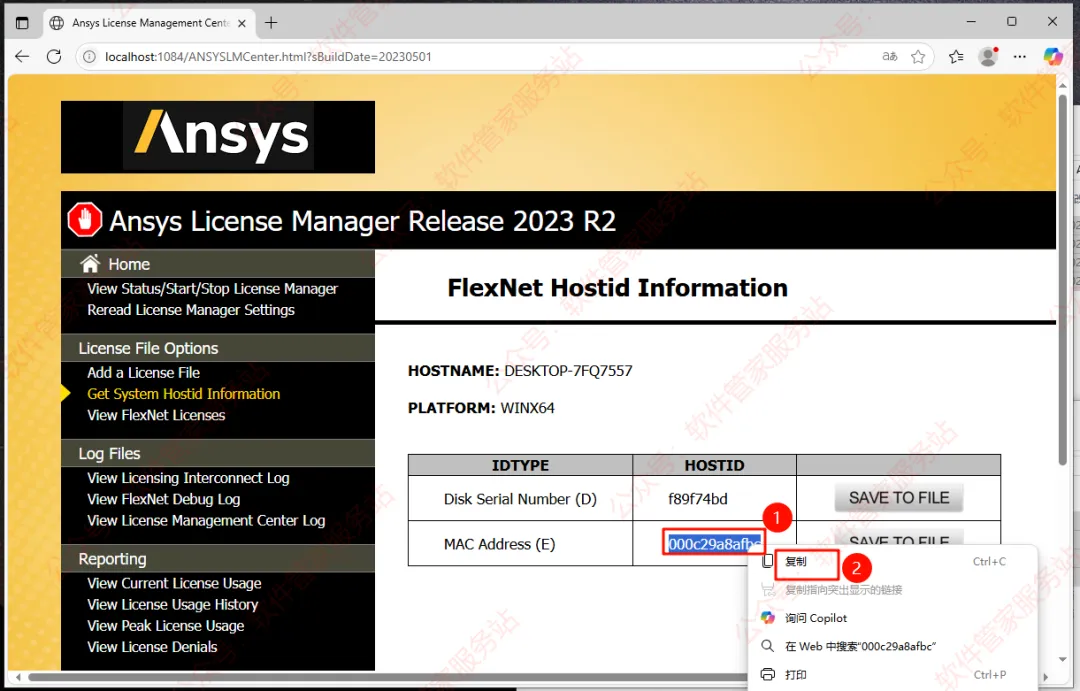The height and width of the screenshot is (691, 1080).
Task: Click the hostid value f89f74bd
Action: point(697,499)
